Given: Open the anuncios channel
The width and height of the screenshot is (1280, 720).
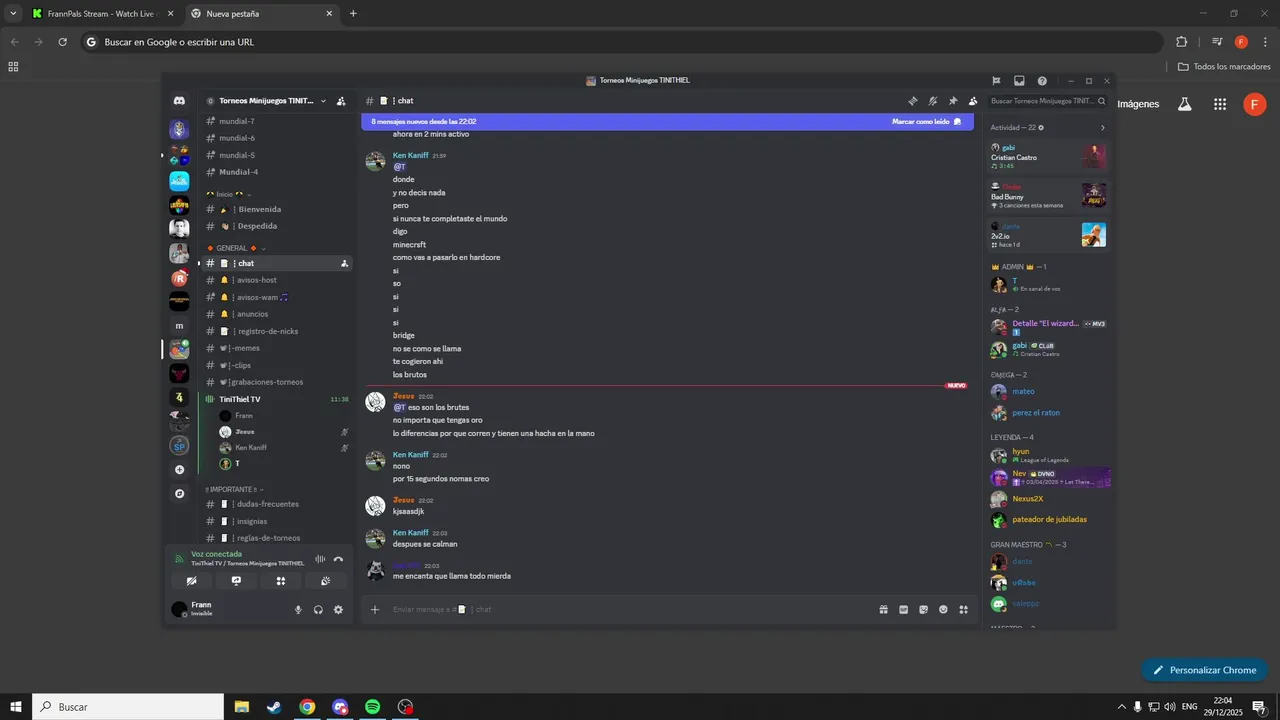Looking at the screenshot, I should coord(277,314).
